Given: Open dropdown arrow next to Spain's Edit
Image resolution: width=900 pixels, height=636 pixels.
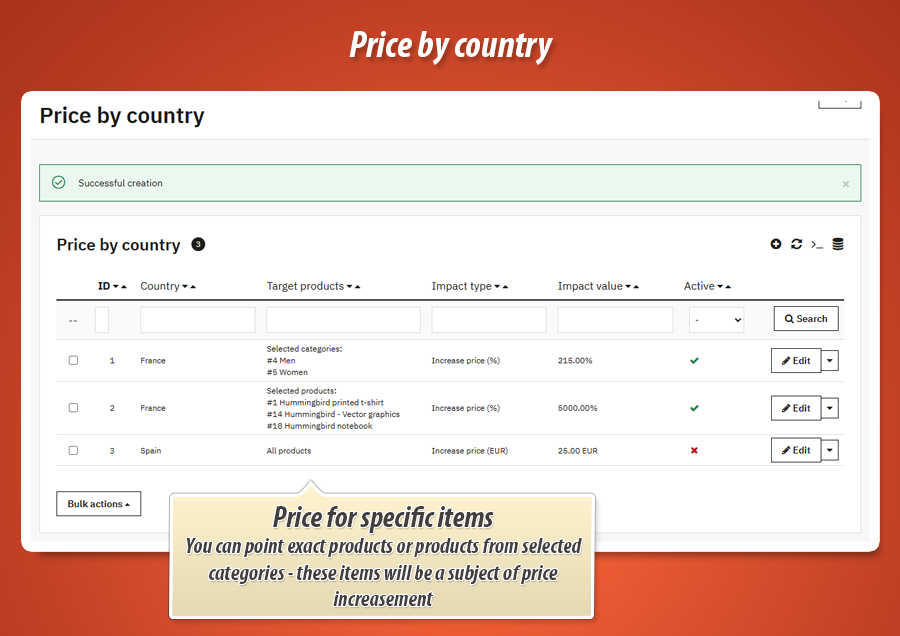Looking at the screenshot, I should point(830,451).
